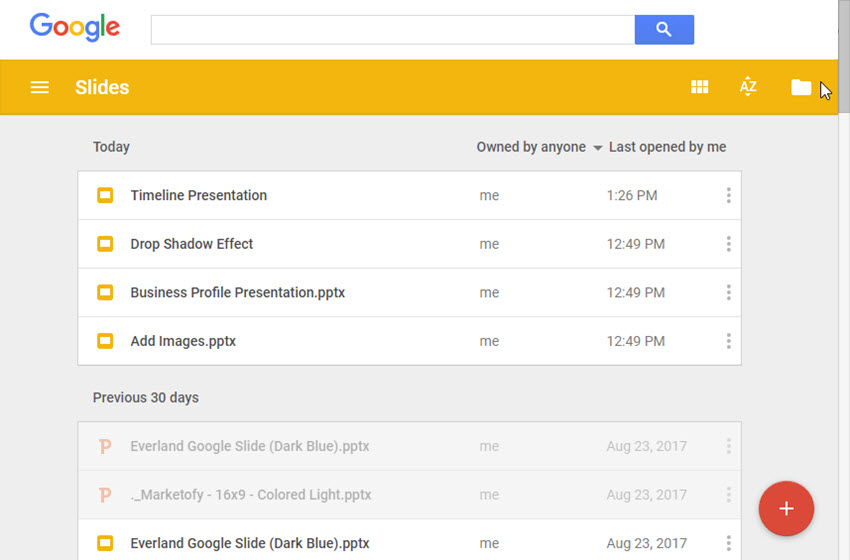The height and width of the screenshot is (560, 850).
Task: Open the AZ sort options
Action: click(748, 88)
